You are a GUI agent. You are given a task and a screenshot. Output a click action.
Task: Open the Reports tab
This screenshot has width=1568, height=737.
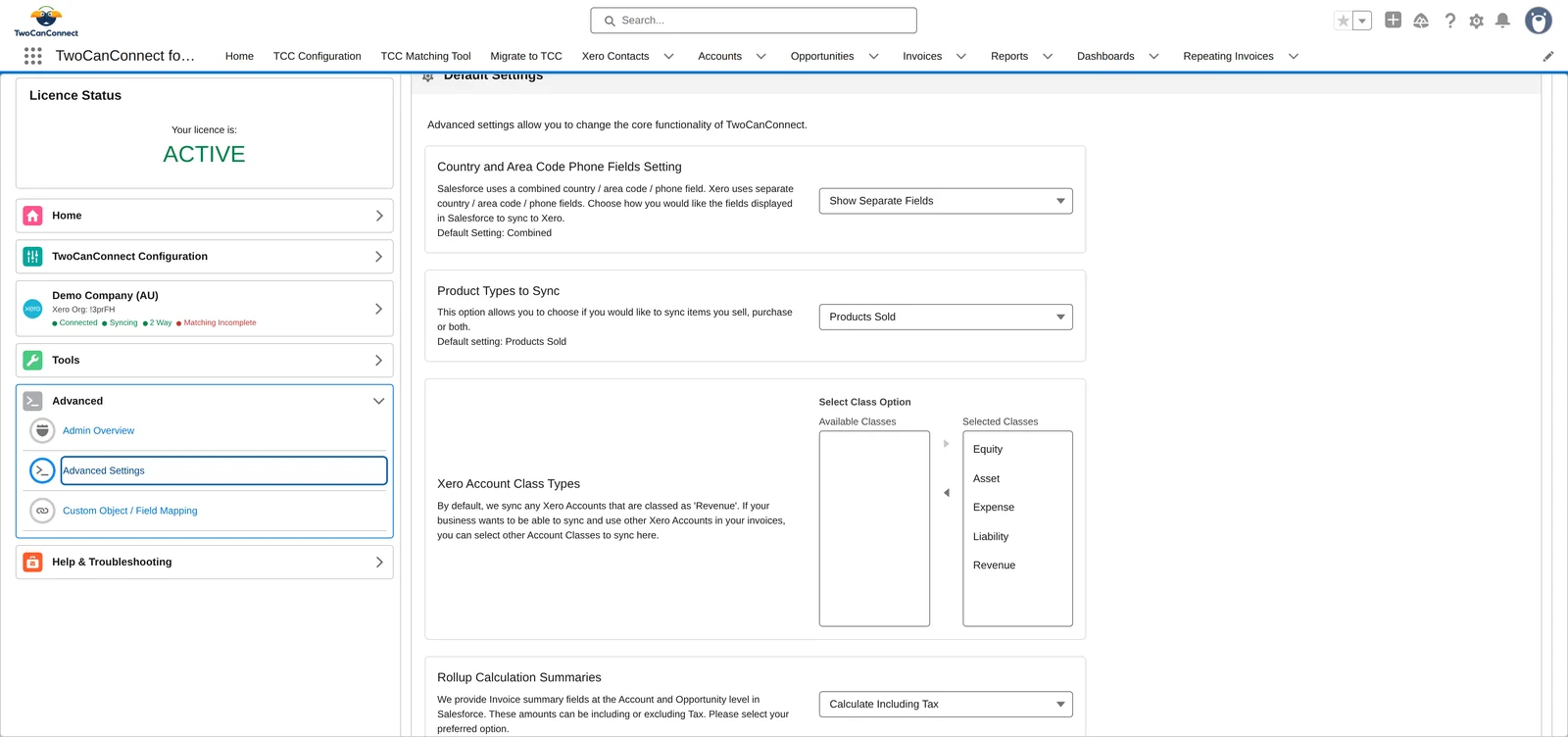[x=1009, y=57]
